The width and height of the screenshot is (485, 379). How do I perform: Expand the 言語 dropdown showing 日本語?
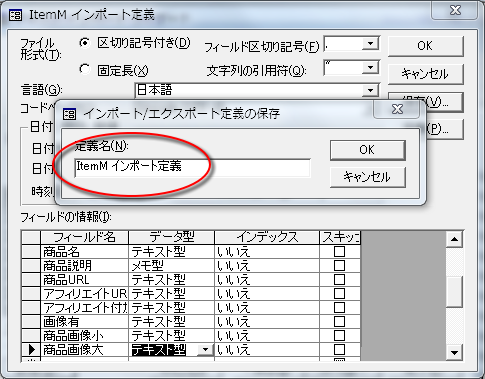(x=370, y=90)
